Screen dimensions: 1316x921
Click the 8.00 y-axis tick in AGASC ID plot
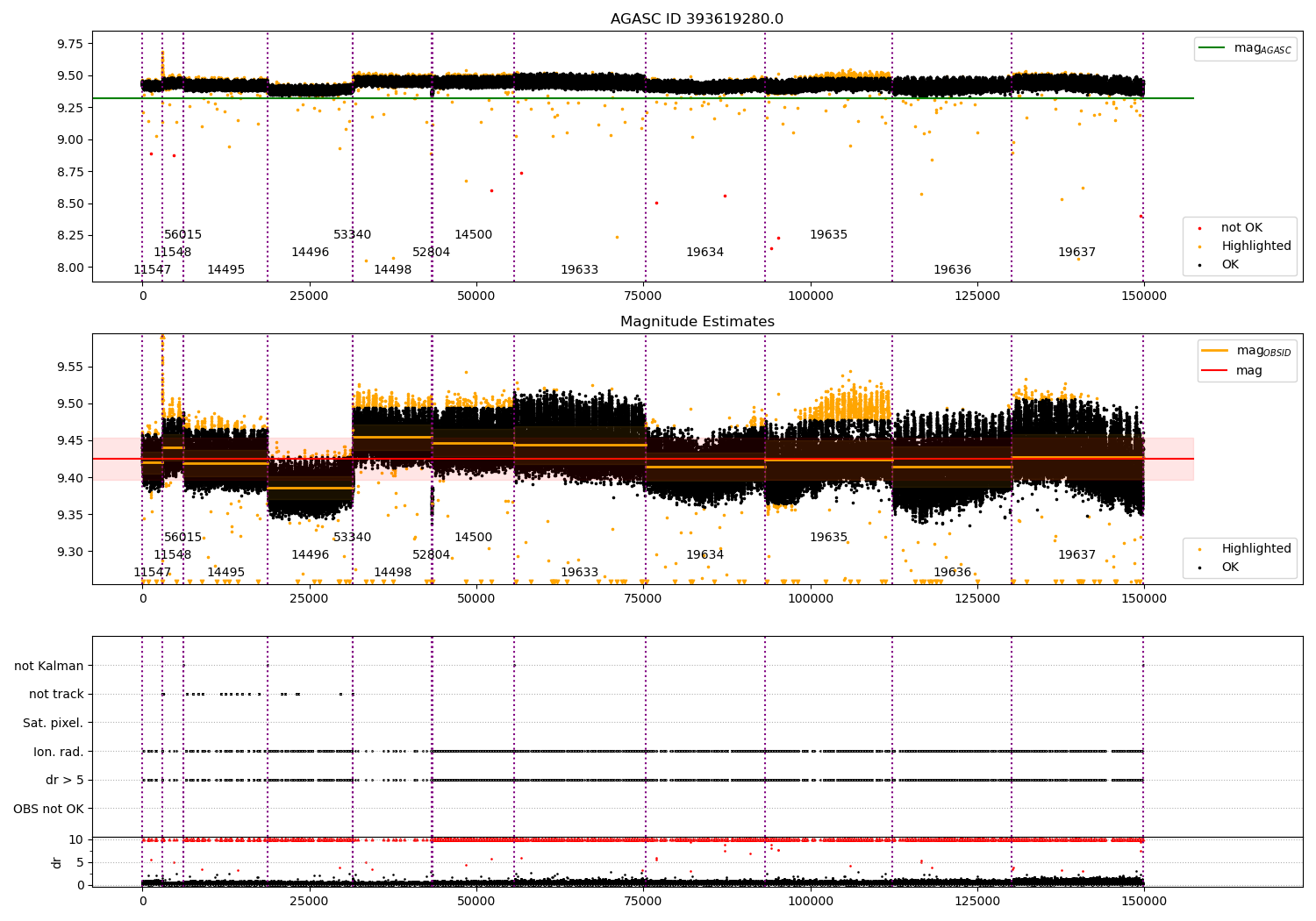point(70,268)
